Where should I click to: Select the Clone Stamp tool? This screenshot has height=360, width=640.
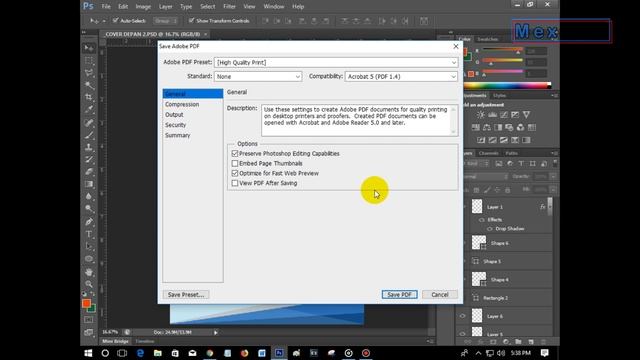89,147
